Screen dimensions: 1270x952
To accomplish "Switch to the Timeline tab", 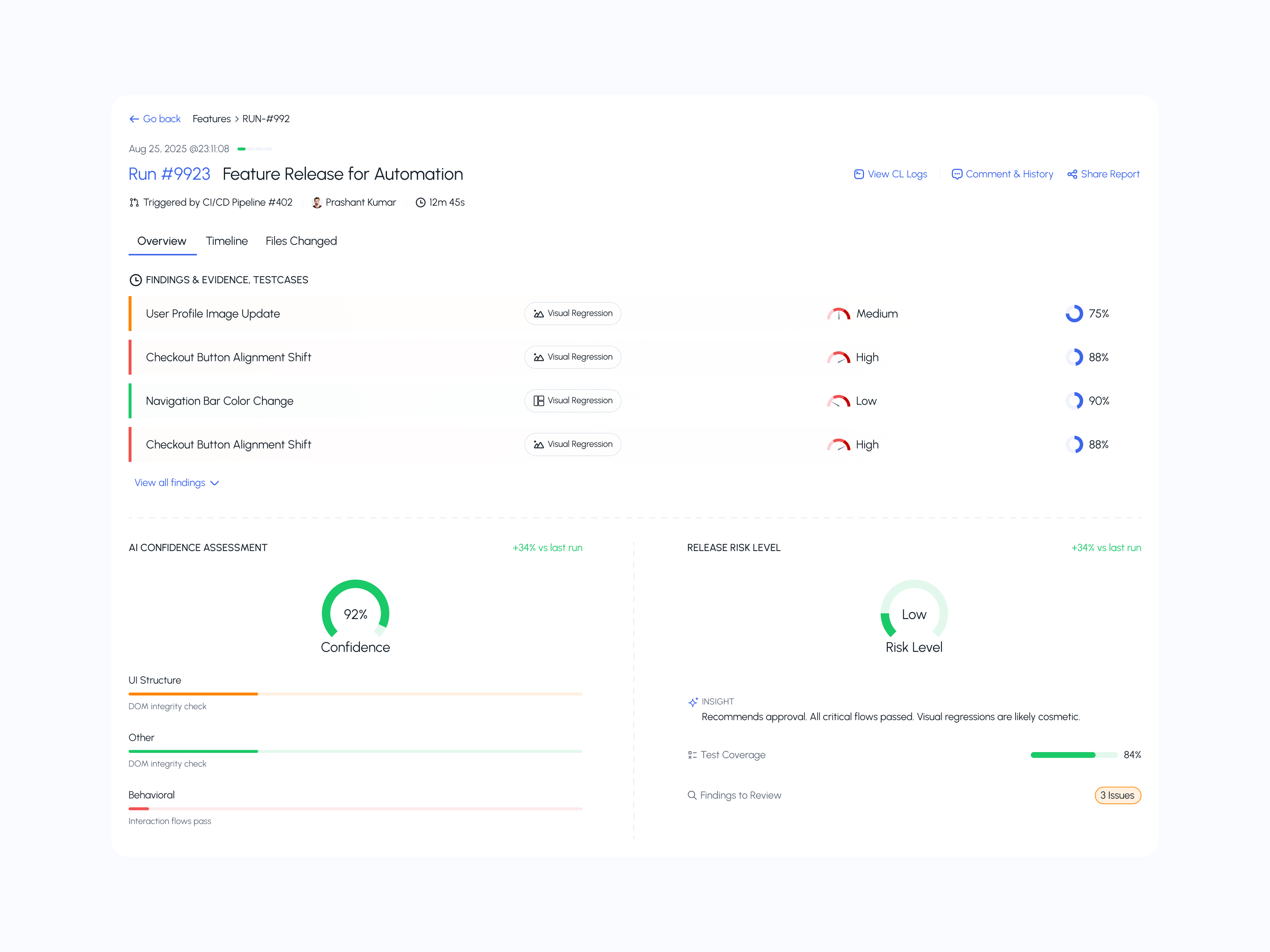I will pos(227,241).
